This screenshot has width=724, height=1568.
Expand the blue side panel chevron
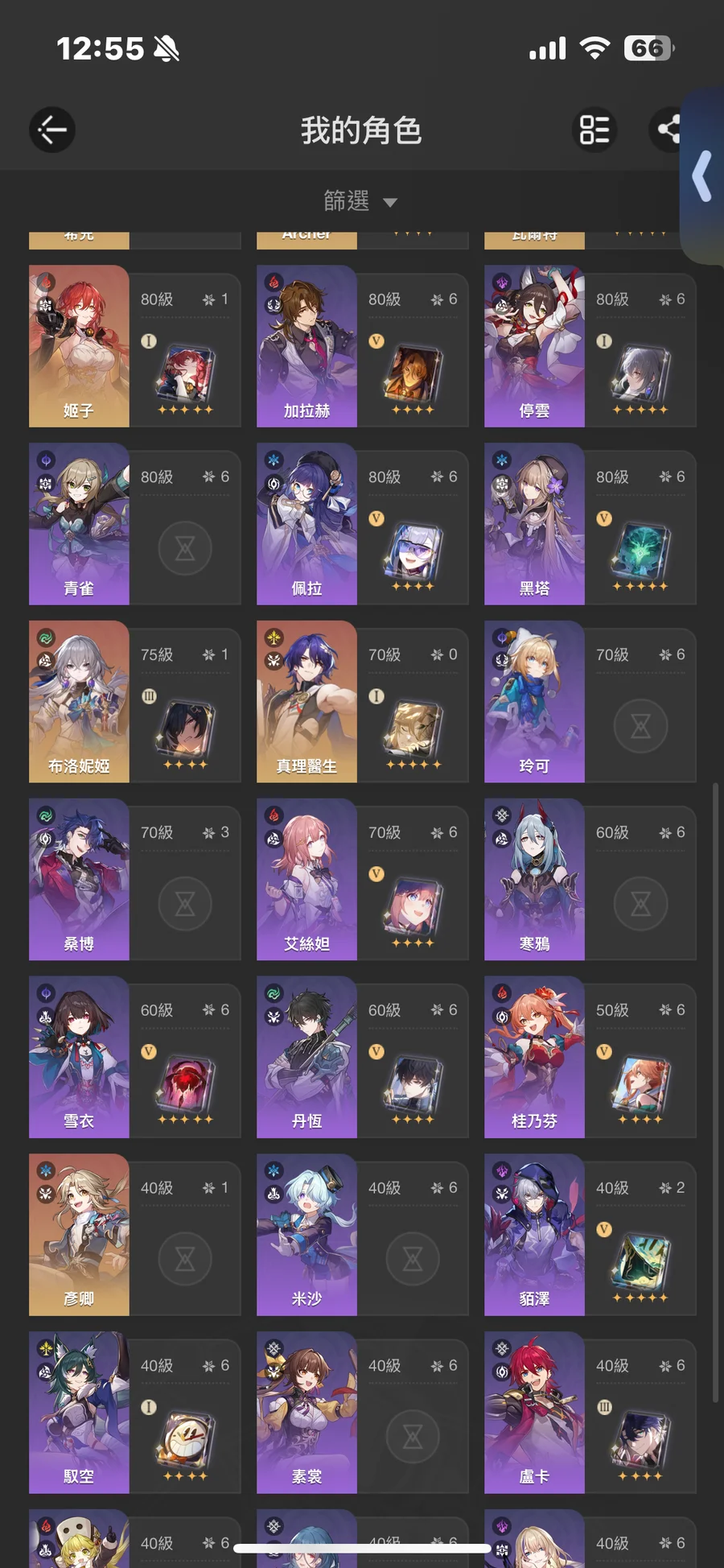(x=702, y=175)
